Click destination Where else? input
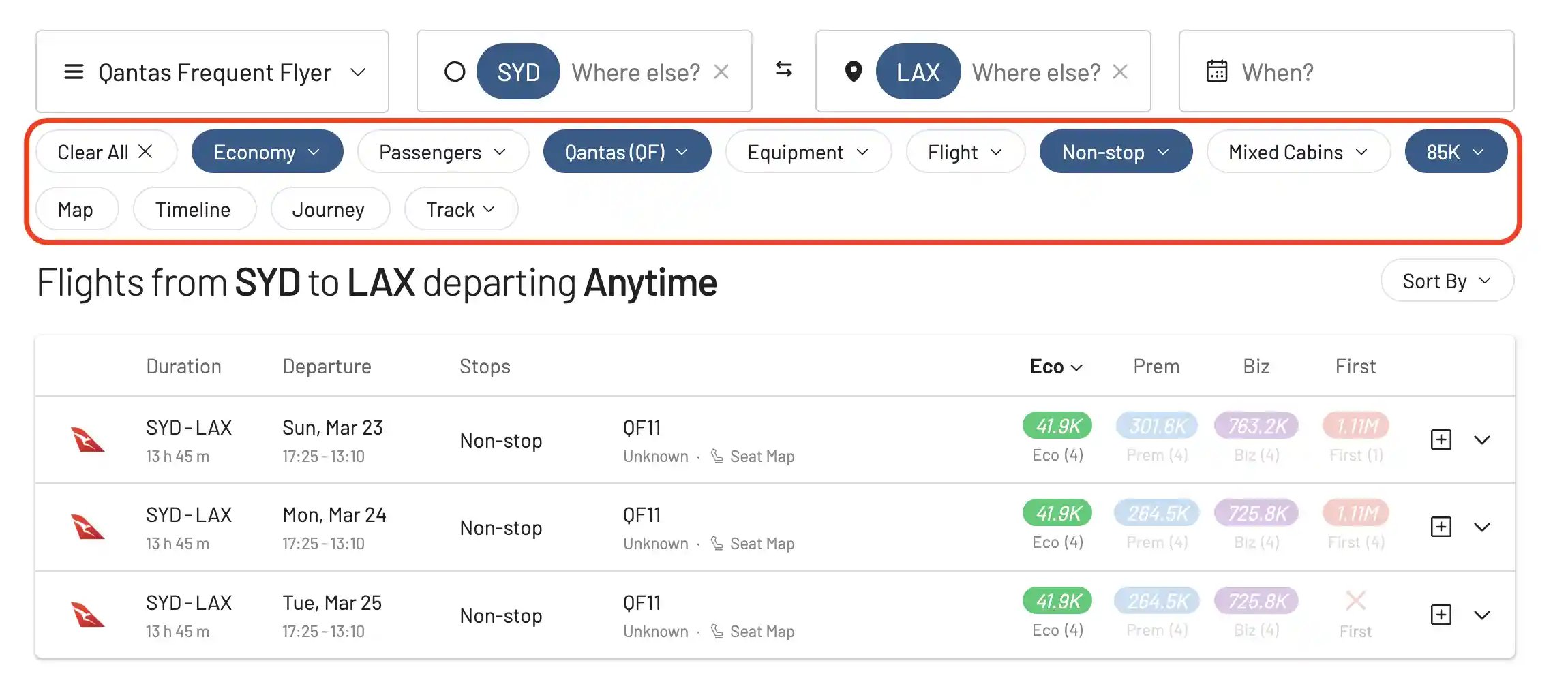1568x695 pixels. [x=1036, y=72]
